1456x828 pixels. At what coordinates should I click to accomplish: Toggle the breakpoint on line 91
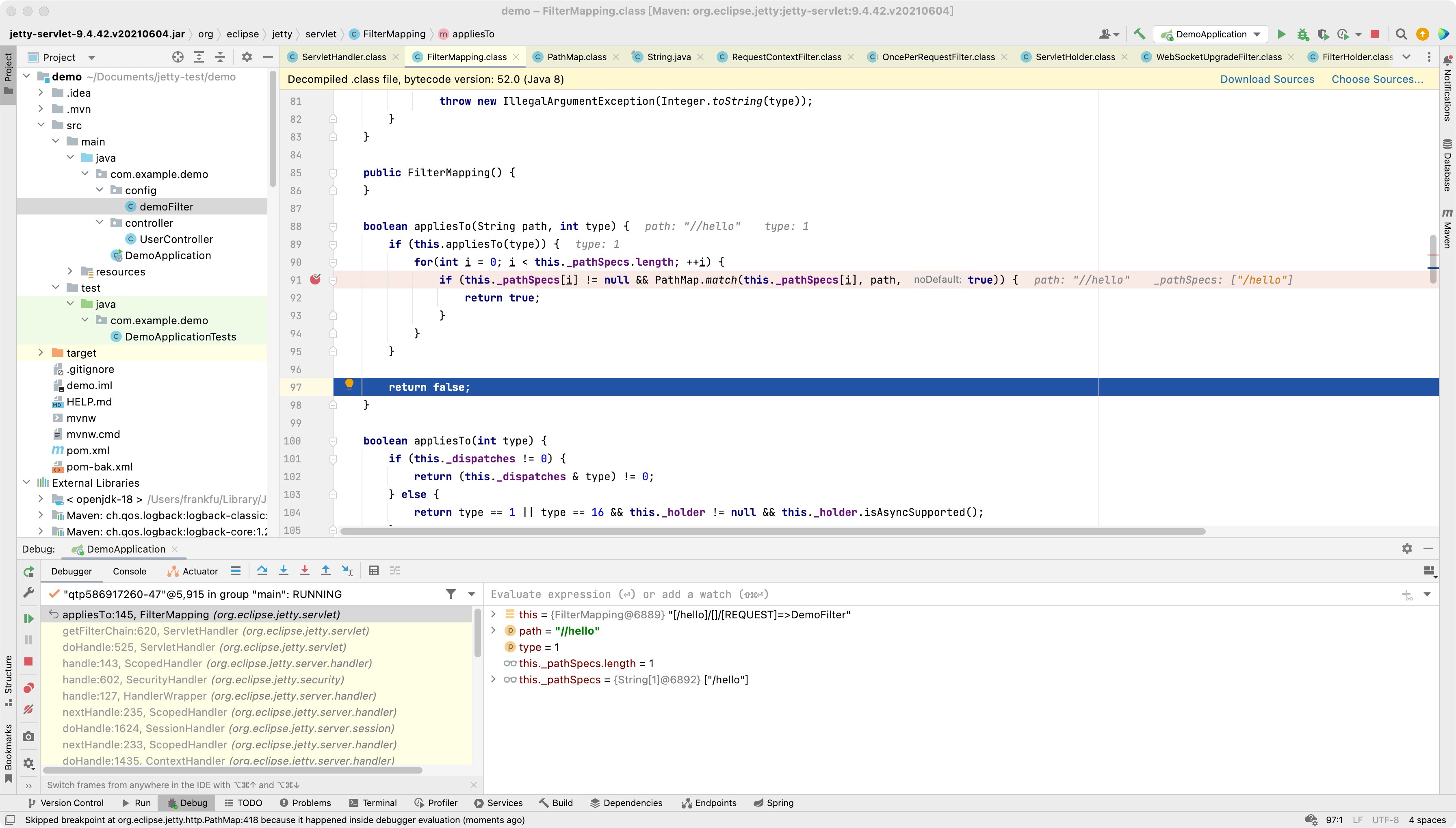pos(315,279)
